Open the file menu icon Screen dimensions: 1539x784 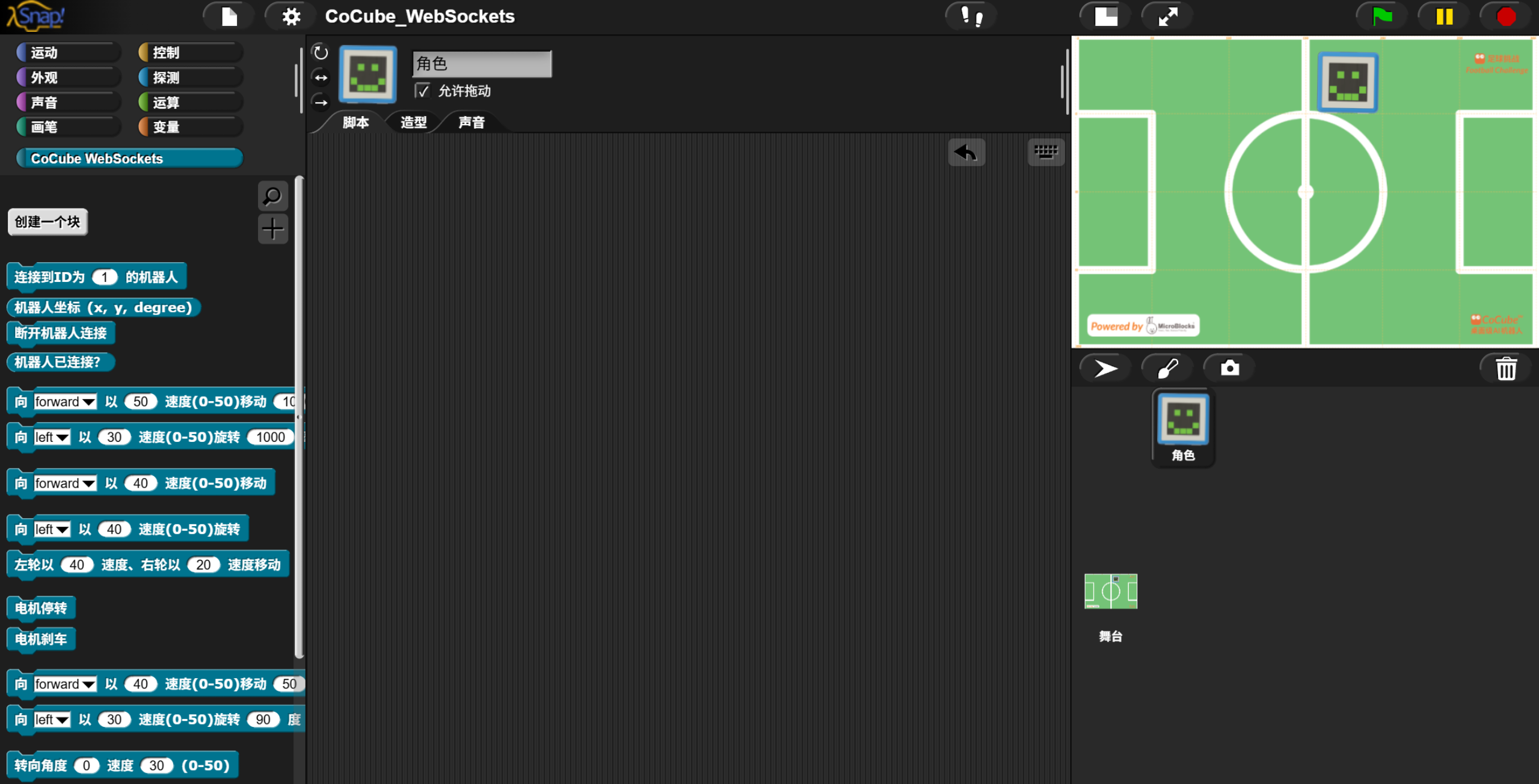(229, 16)
